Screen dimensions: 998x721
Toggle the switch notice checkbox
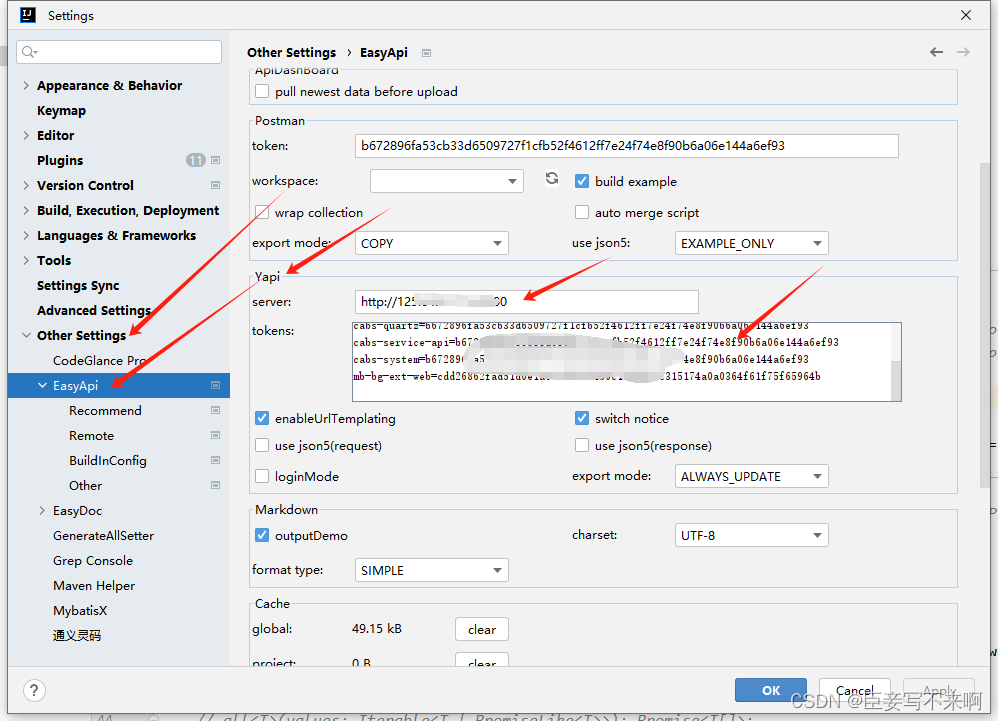tap(582, 418)
